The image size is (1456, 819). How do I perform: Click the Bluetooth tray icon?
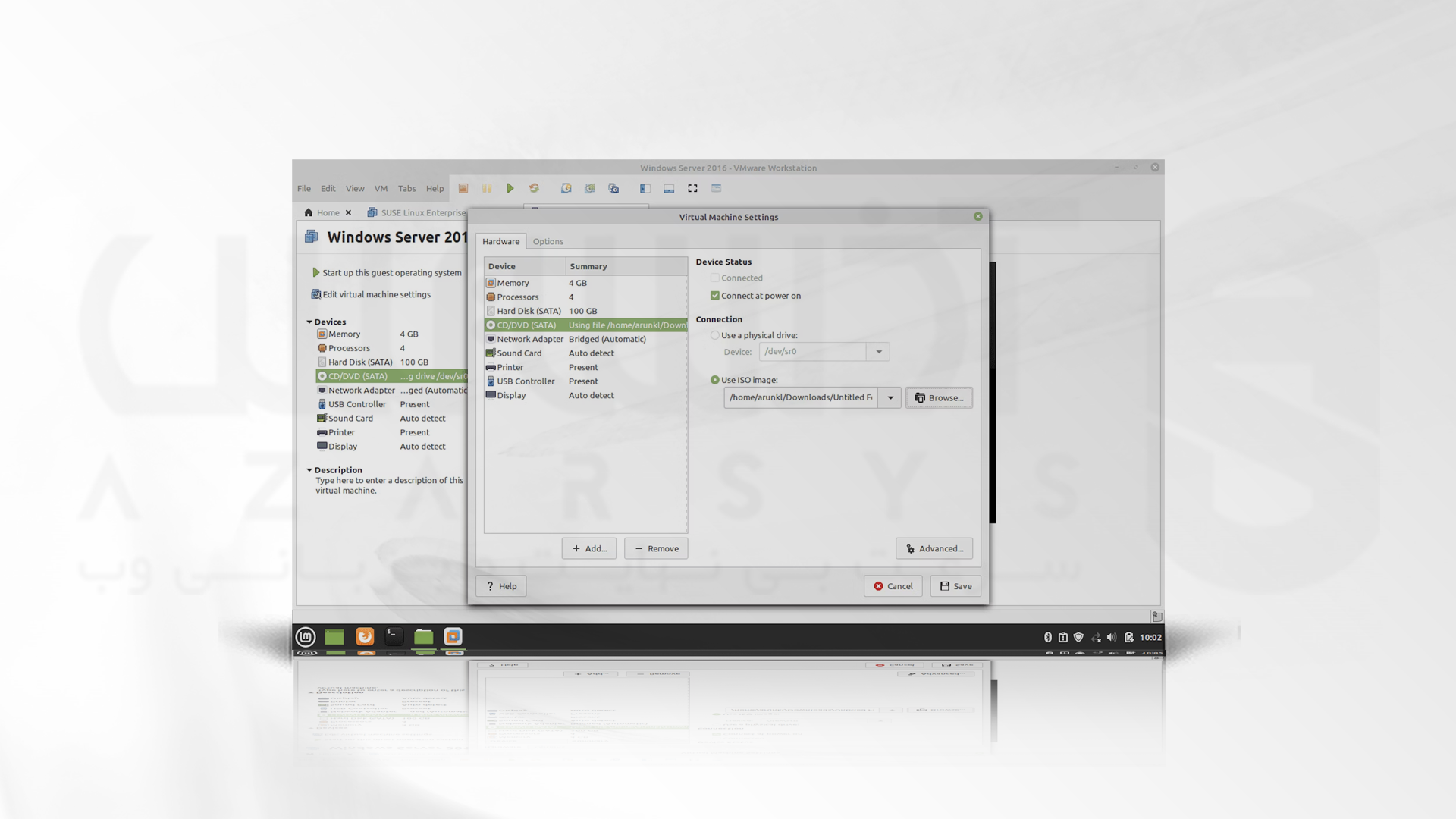click(1048, 637)
